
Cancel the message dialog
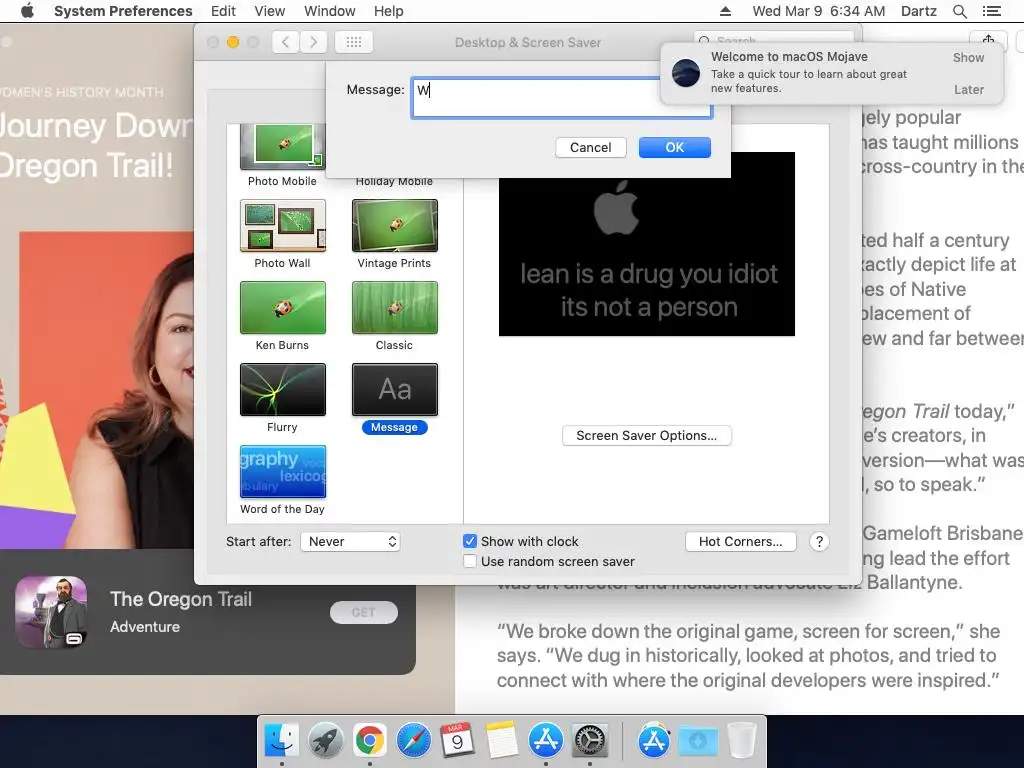(590, 148)
